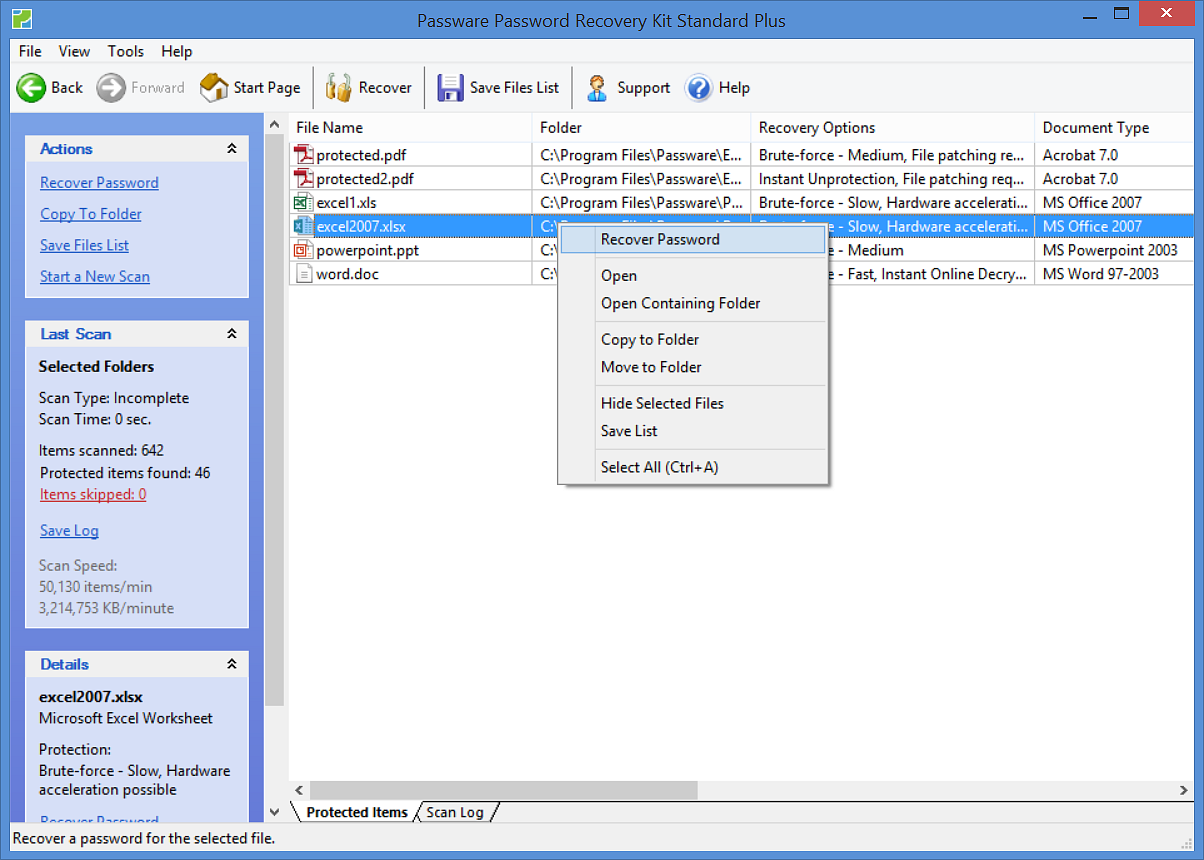Image resolution: width=1204 pixels, height=860 pixels.
Task: Open the File menu
Action: 30,51
